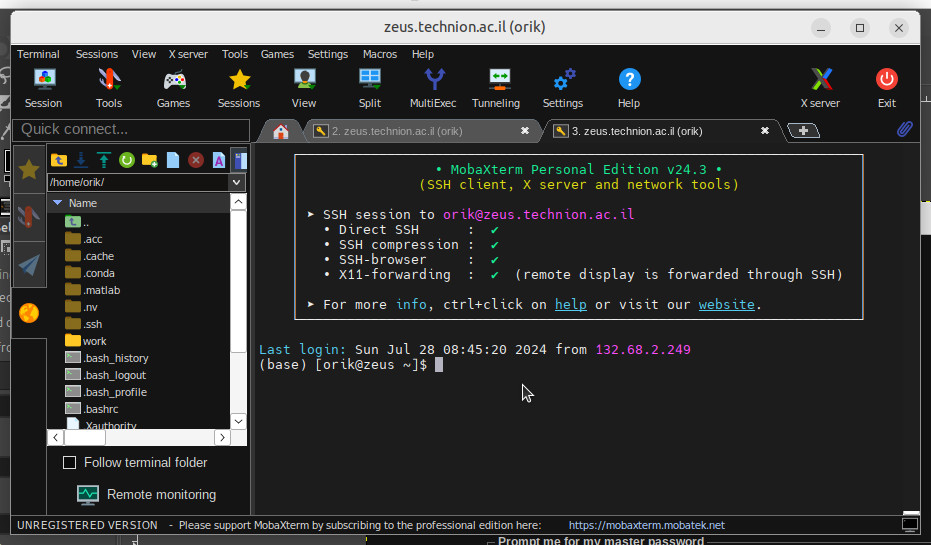
Task: Select the .bashrc file
Action: 91,409
